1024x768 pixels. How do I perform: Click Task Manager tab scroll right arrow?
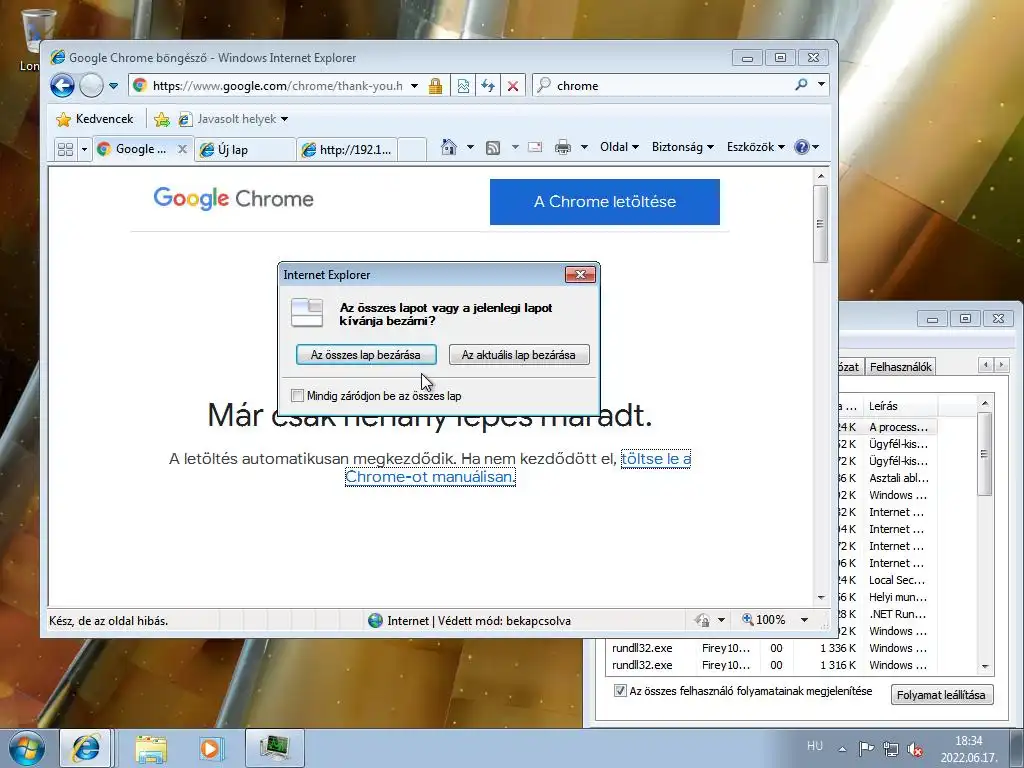tap(1001, 365)
